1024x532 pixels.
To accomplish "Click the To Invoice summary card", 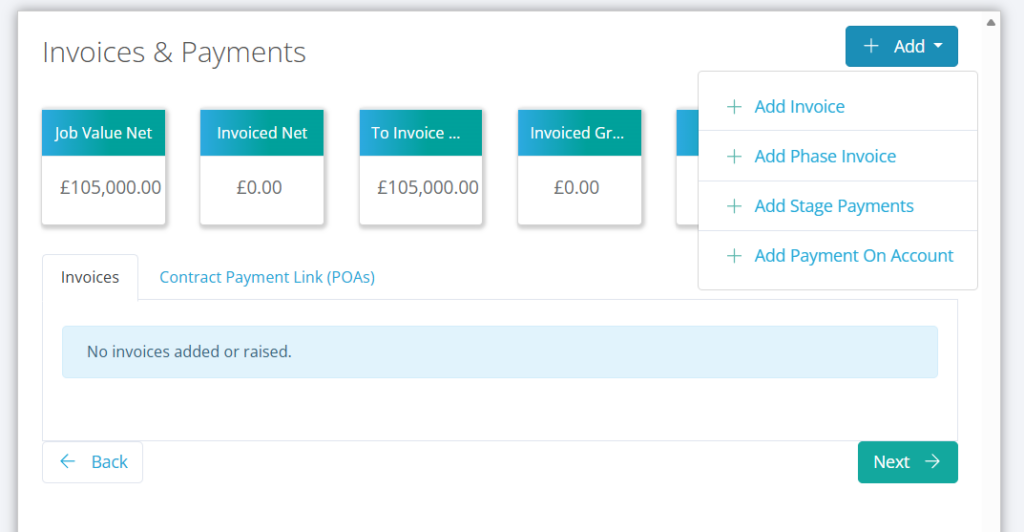I will 421,167.
